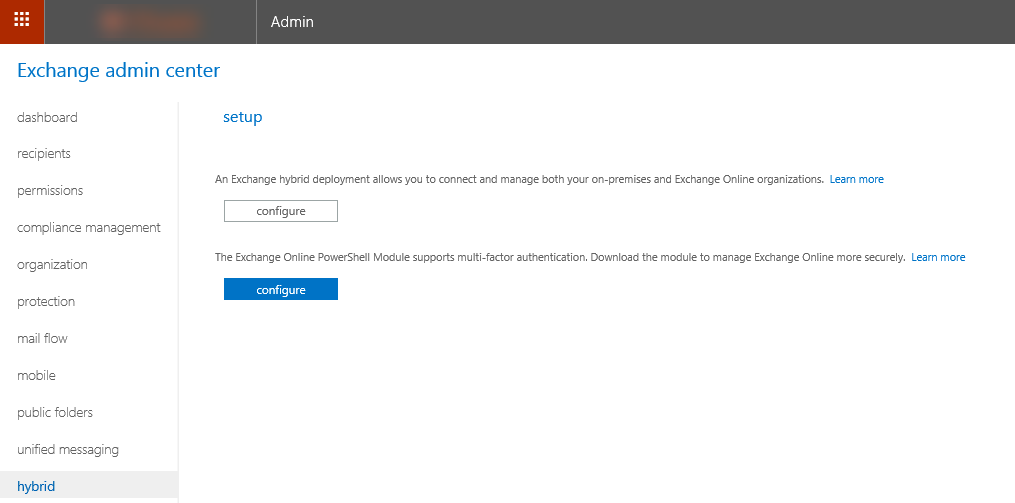
Task: Click the Admin header label
Action: coord(292,21)
